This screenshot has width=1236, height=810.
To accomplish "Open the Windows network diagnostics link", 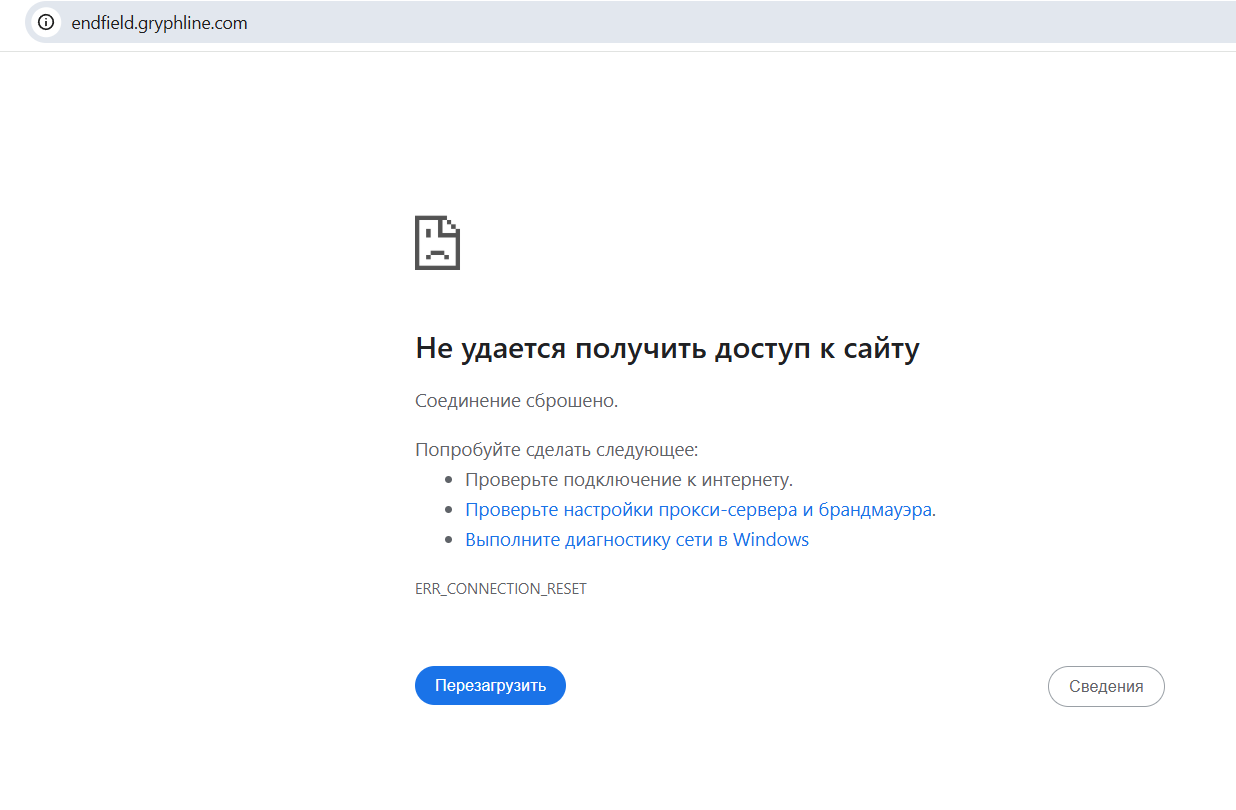I will pyautogui.click(x=637, y=540).
